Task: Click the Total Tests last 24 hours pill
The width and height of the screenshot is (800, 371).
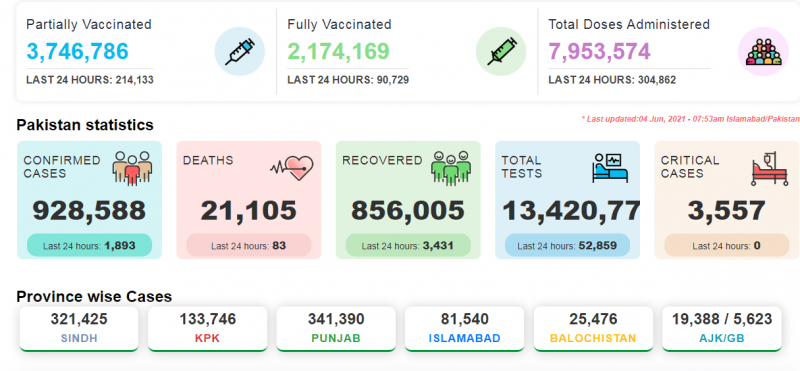Action: click(x=567, y=245)
